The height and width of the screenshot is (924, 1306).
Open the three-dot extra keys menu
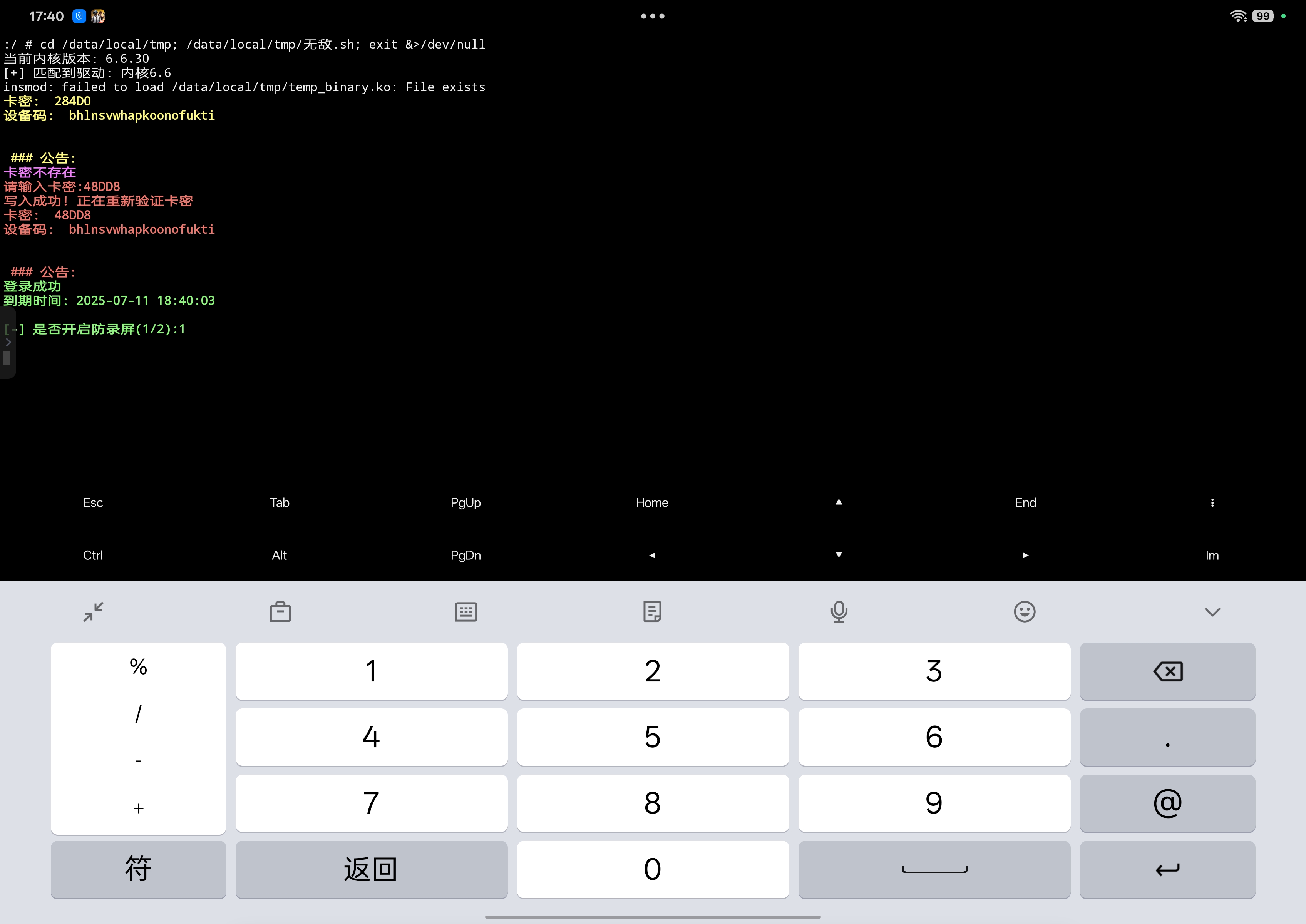coord(1212,502)
